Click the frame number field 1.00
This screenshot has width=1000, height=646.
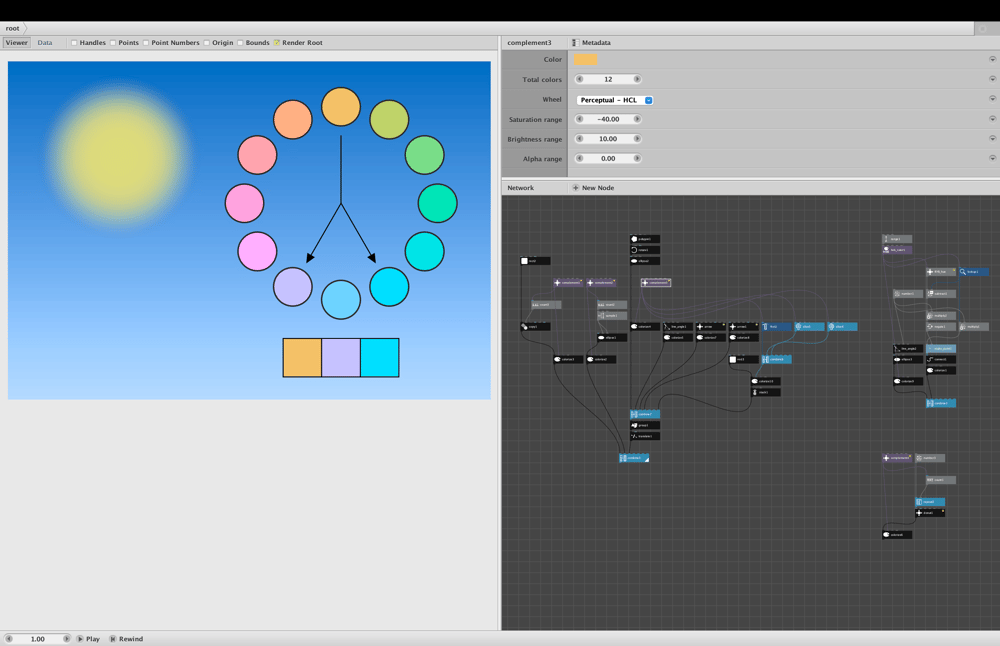tap(38, 638)
